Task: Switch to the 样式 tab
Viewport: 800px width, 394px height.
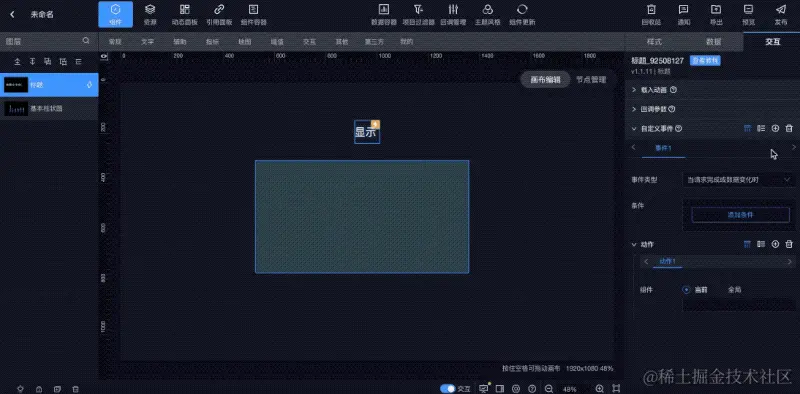Action: tap(654, 42)
